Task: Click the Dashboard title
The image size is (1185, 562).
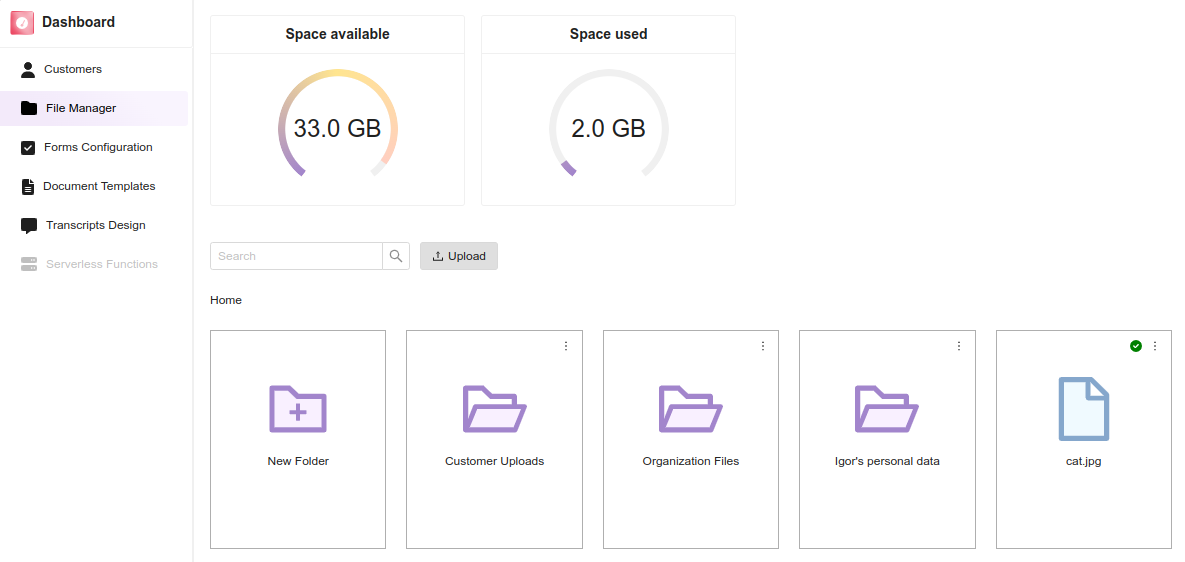Action: [x=79, y=23]
